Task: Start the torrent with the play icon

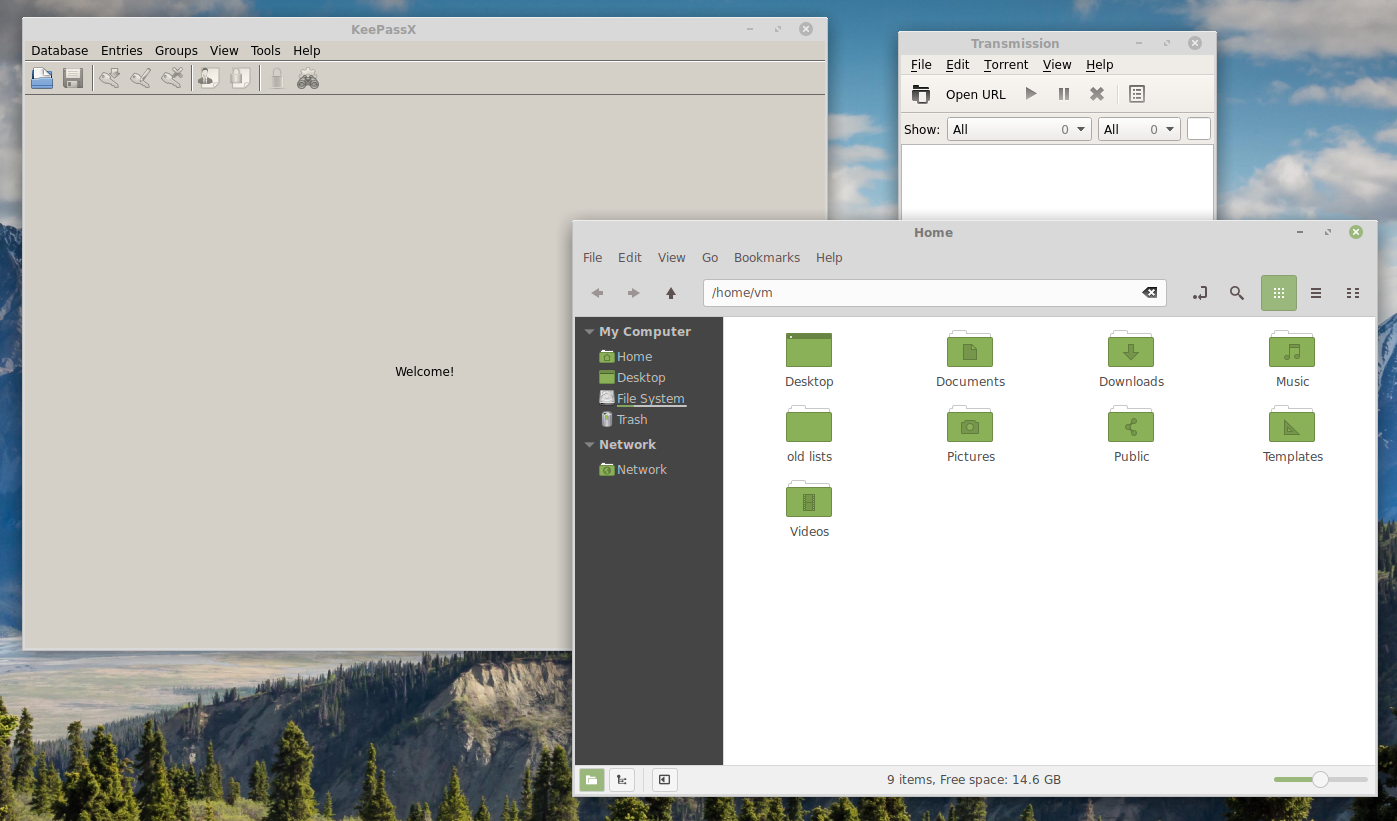Action: click(1031, 94)
